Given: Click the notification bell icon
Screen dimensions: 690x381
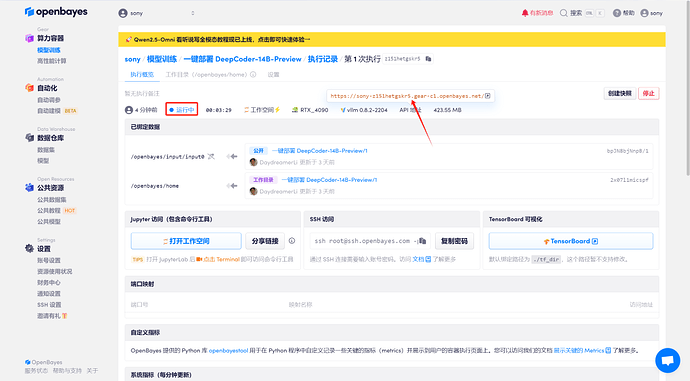Looking at the screenshot, I should click(525, 13).
